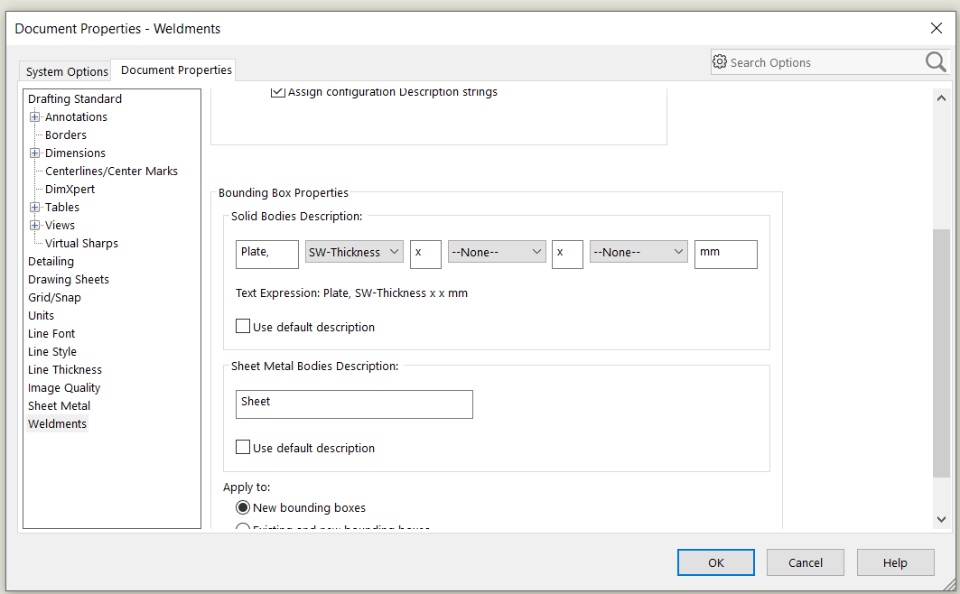
Task: Click the first 'x' separator field
Action: click(x=426, y=254)
